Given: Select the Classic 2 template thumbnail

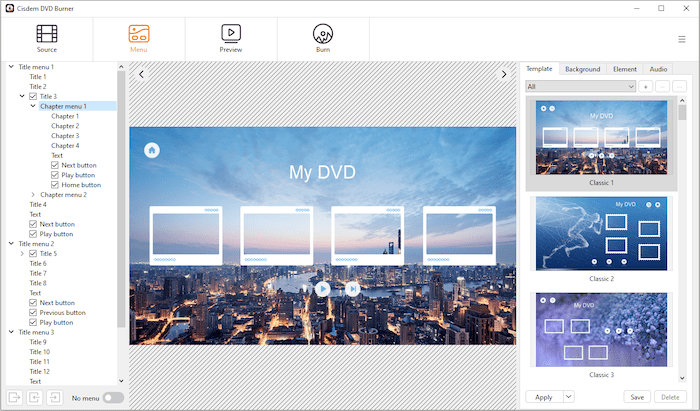Looking at the screenshot, I should [x=601, y=233].
